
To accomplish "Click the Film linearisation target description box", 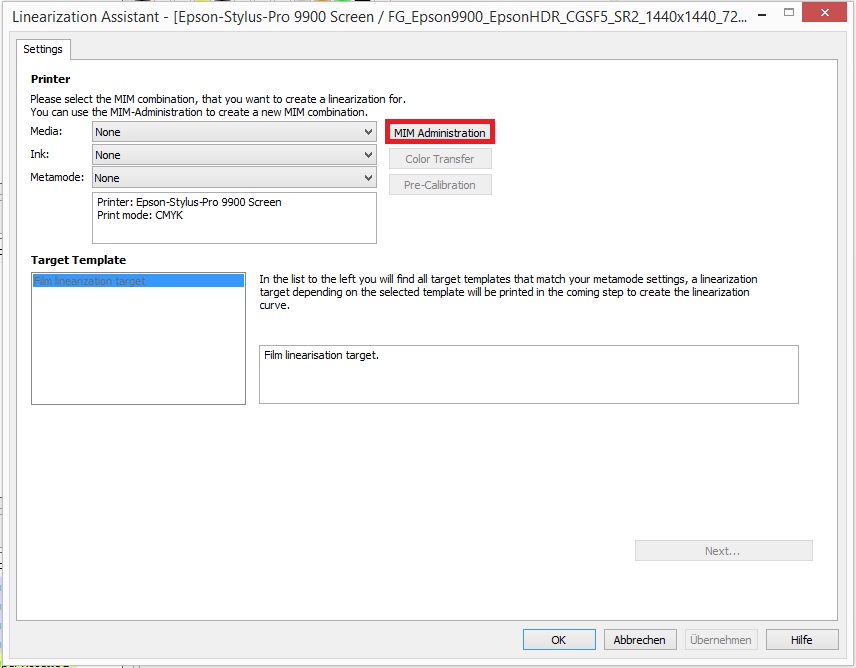I will 528,374.
